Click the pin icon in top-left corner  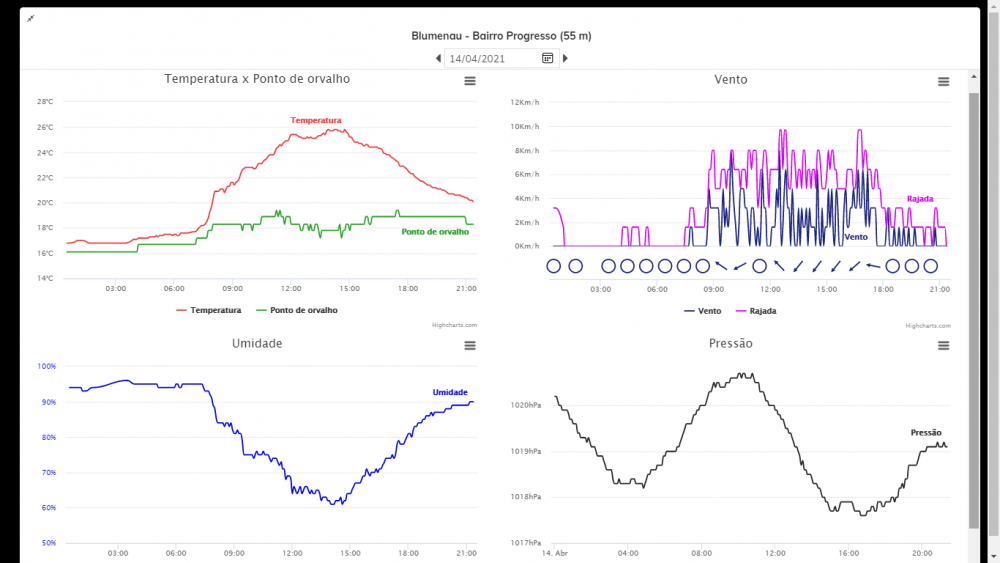[30, 19]
